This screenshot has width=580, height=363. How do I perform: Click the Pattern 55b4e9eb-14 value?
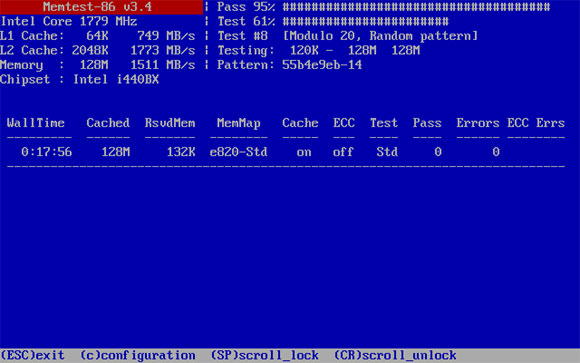322,65
